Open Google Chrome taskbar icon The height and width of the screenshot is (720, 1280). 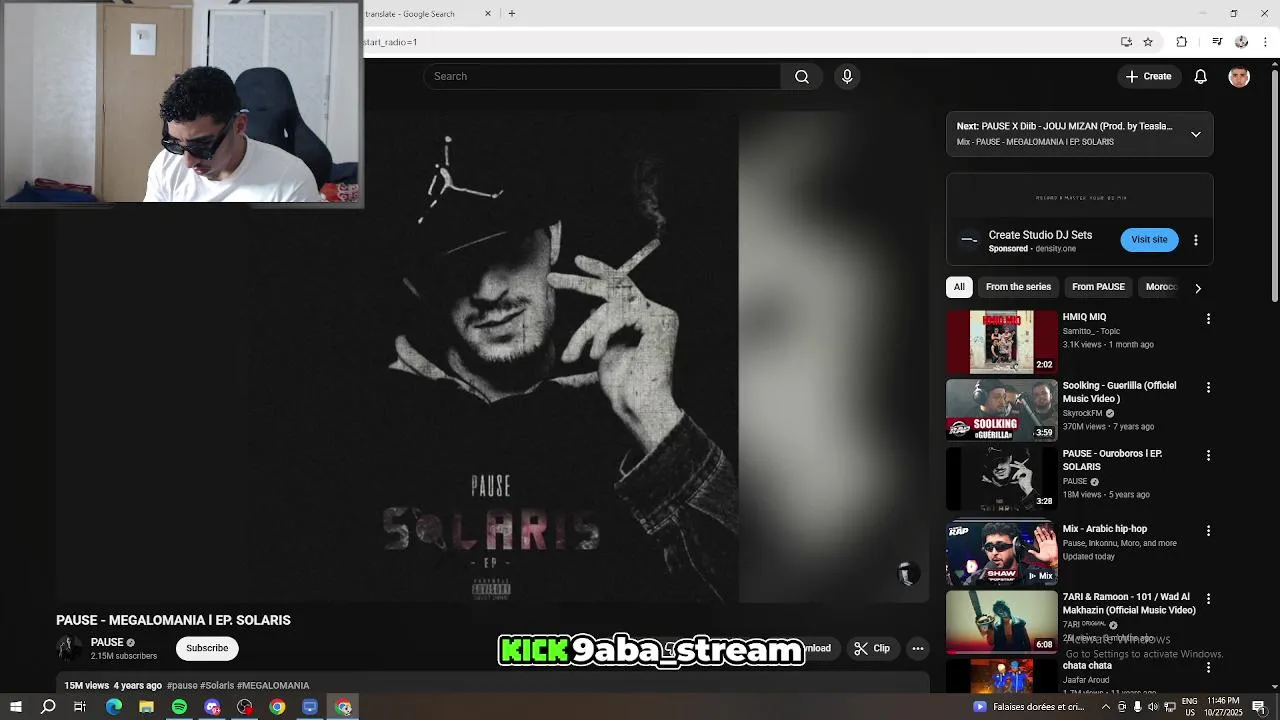(x=277, y=707)
